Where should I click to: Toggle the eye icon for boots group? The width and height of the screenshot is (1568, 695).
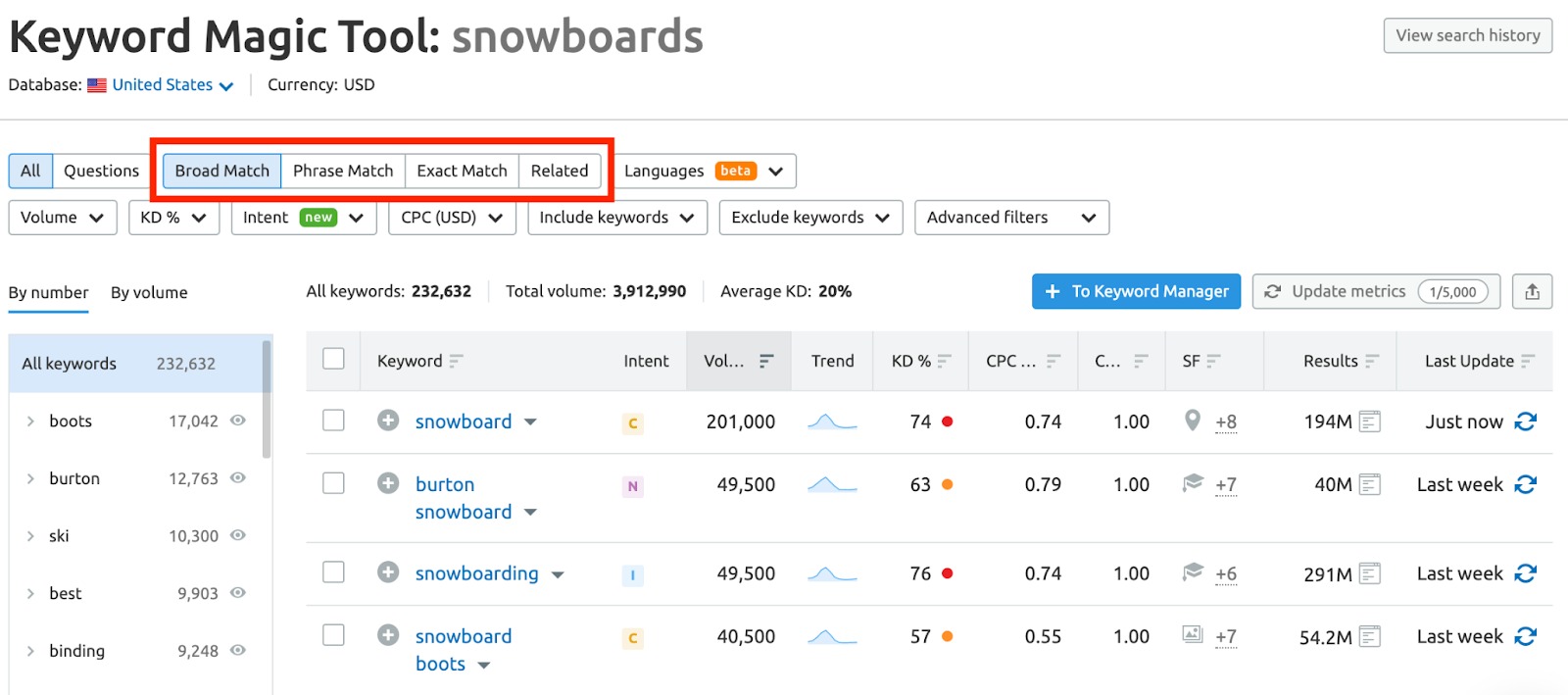tap(238, 421)
